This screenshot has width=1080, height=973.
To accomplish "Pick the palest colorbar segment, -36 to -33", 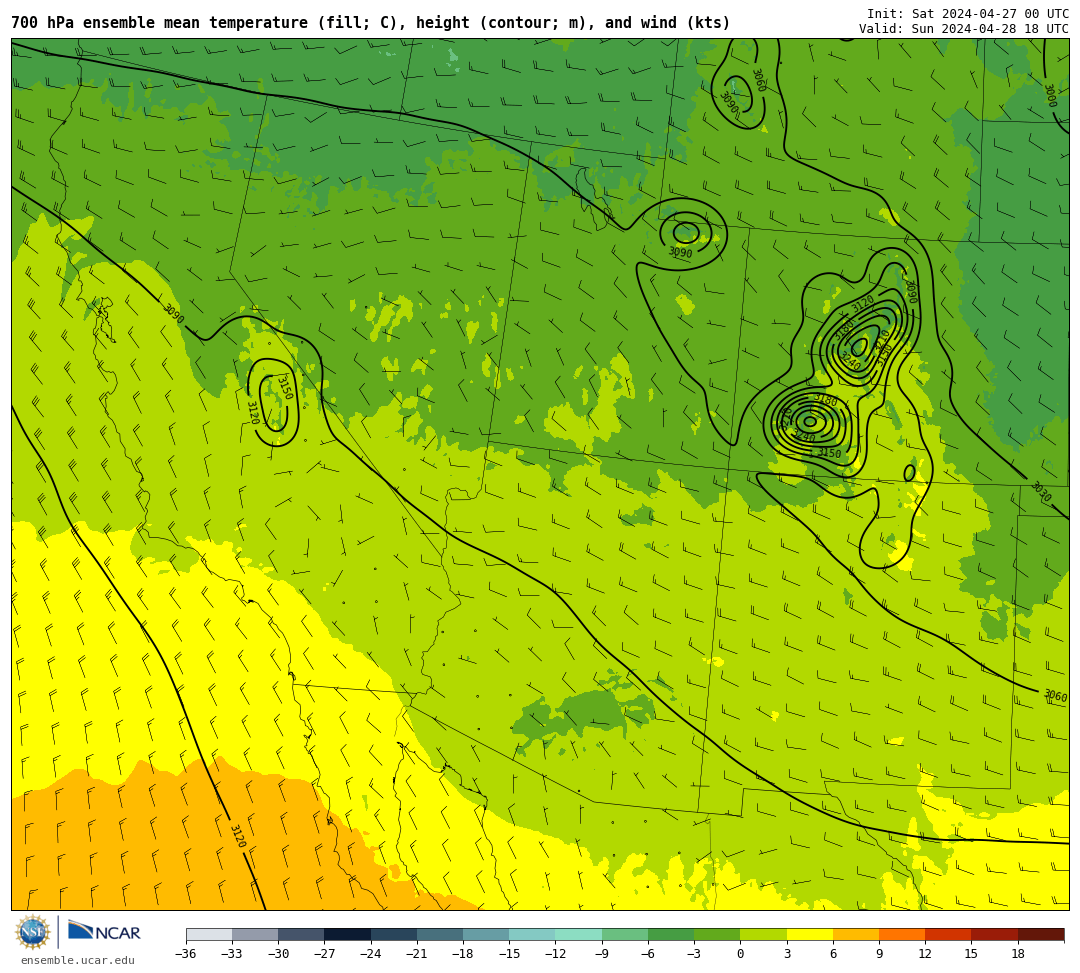I will [209, 934].
